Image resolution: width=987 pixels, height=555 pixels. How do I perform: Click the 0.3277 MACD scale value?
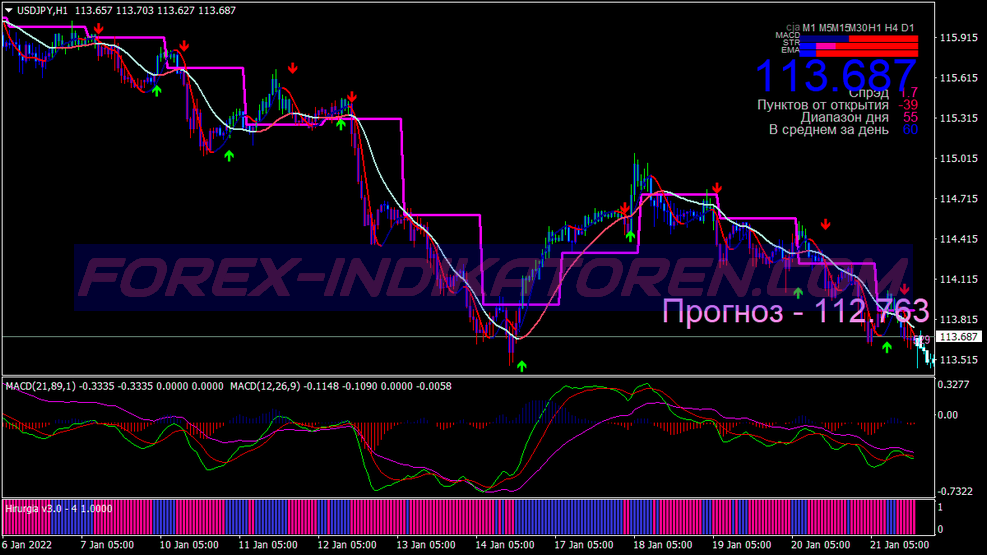coord(952,384)
